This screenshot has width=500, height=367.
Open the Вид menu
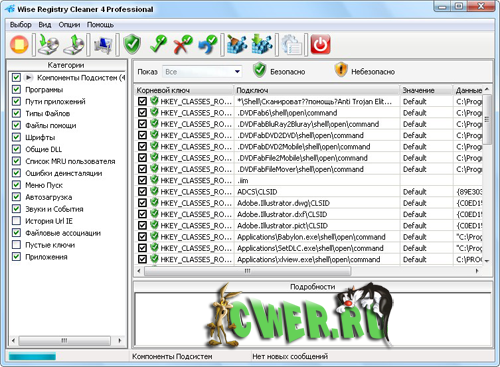[45, 25]
